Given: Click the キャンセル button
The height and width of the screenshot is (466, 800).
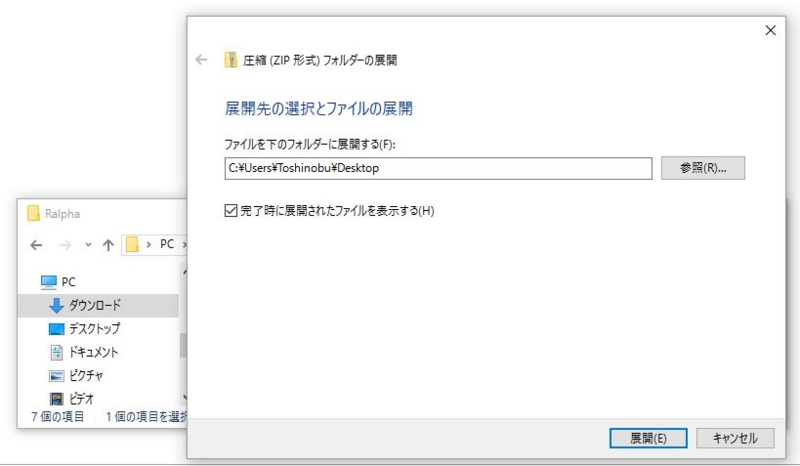Looking at the screenshot, I should pyautogui.click(x=735, y=438).
